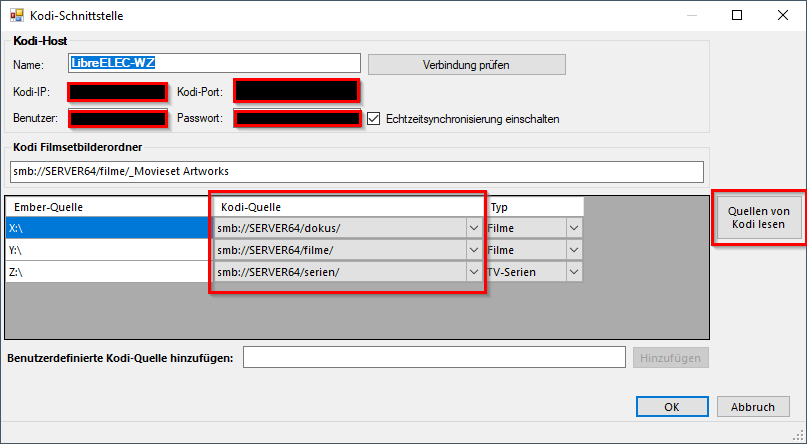Click the Kodi-Quelle column header

point(347,207)
